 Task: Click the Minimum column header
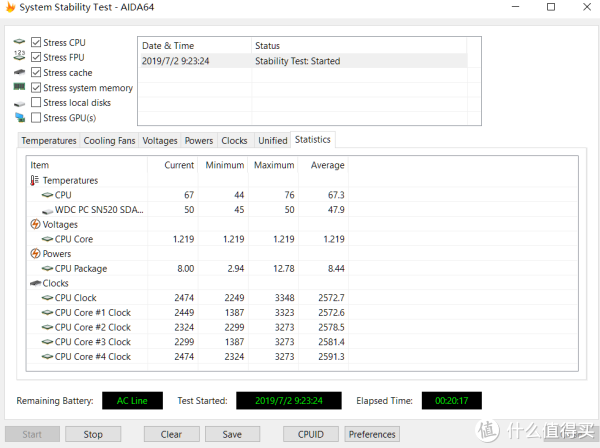point(223,165)
